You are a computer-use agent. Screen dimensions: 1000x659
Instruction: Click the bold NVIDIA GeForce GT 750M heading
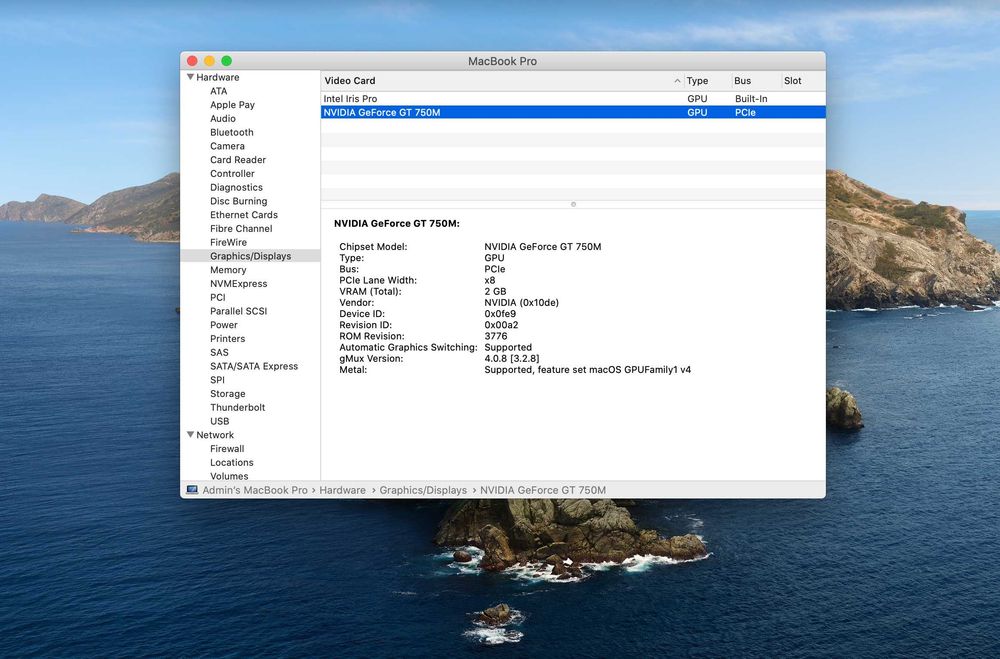tap(397, 224)
